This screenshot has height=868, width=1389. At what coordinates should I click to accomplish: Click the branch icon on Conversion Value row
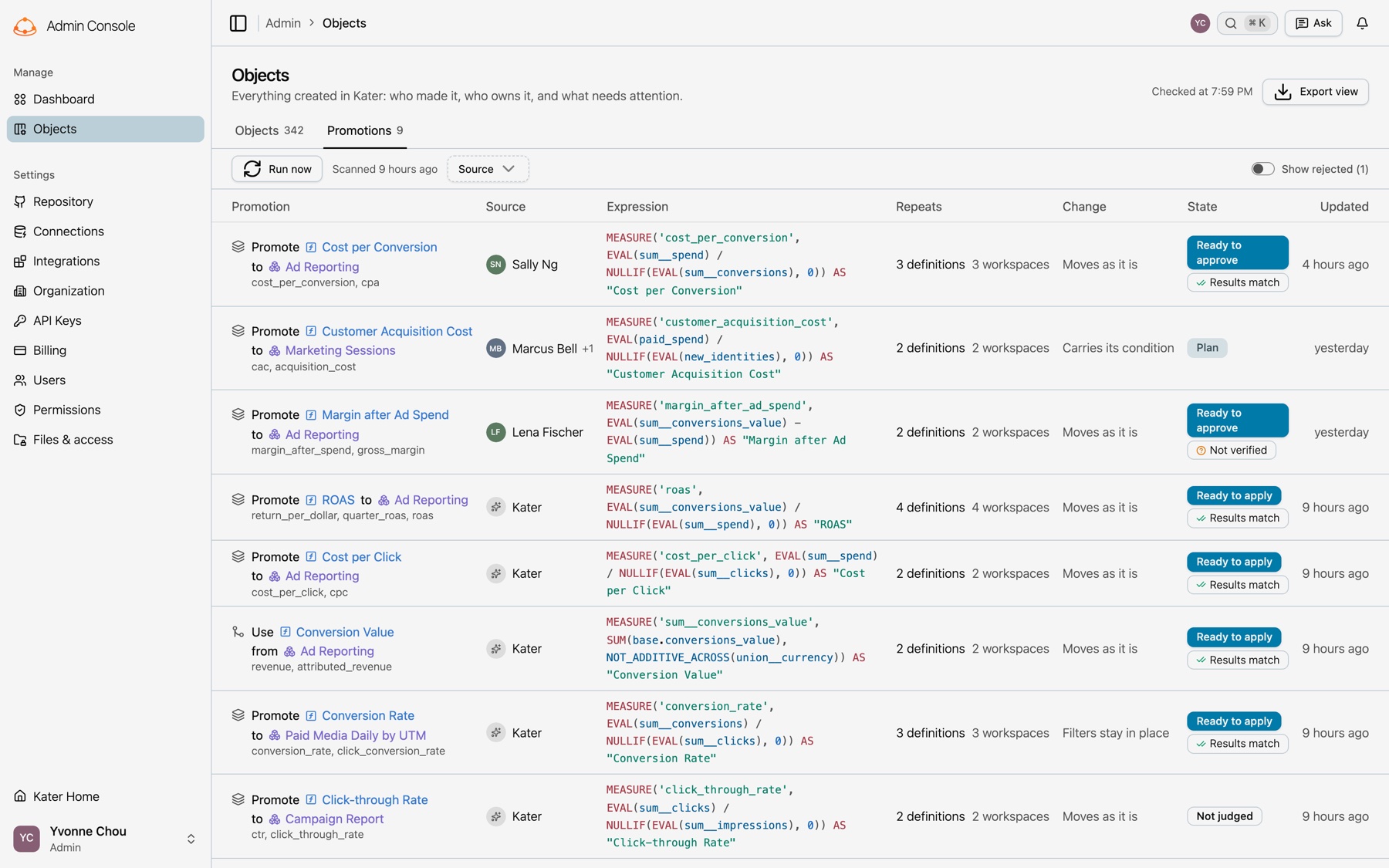pos(238,631)
